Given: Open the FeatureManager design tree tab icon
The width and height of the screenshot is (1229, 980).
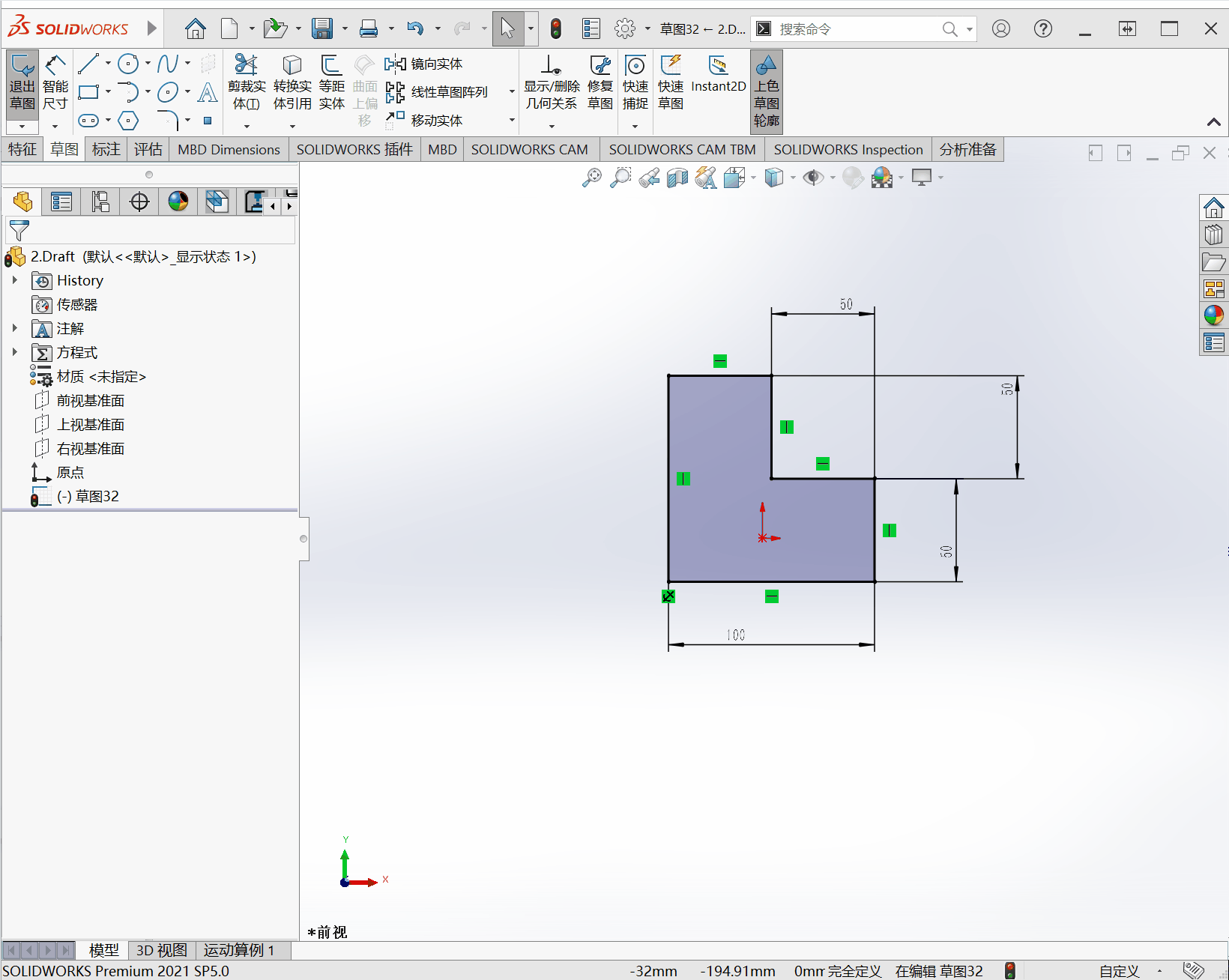Looking at the screenshot, I should coord(22,202).
